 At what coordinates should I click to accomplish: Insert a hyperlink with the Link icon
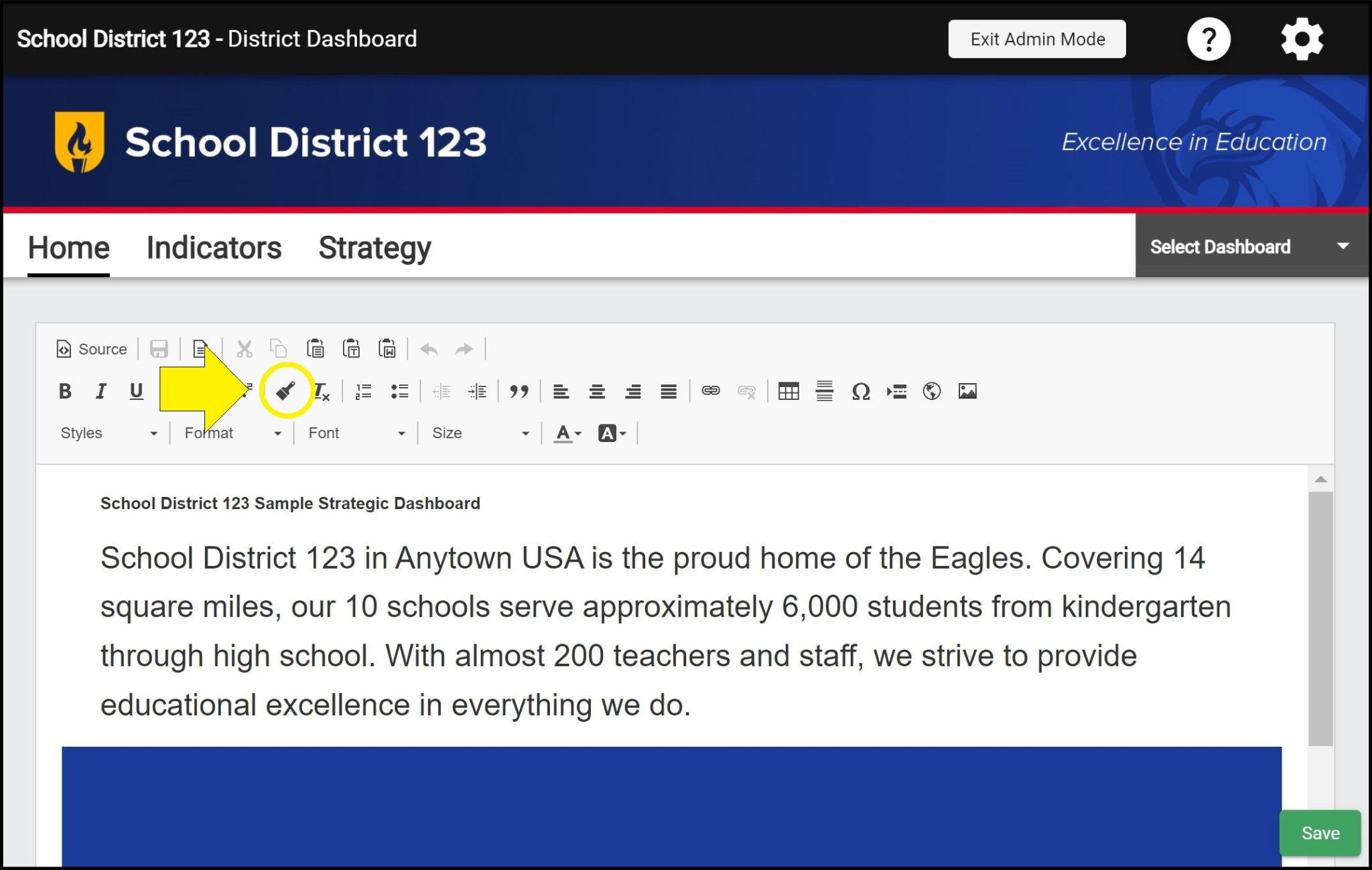[x=712, y=391]
